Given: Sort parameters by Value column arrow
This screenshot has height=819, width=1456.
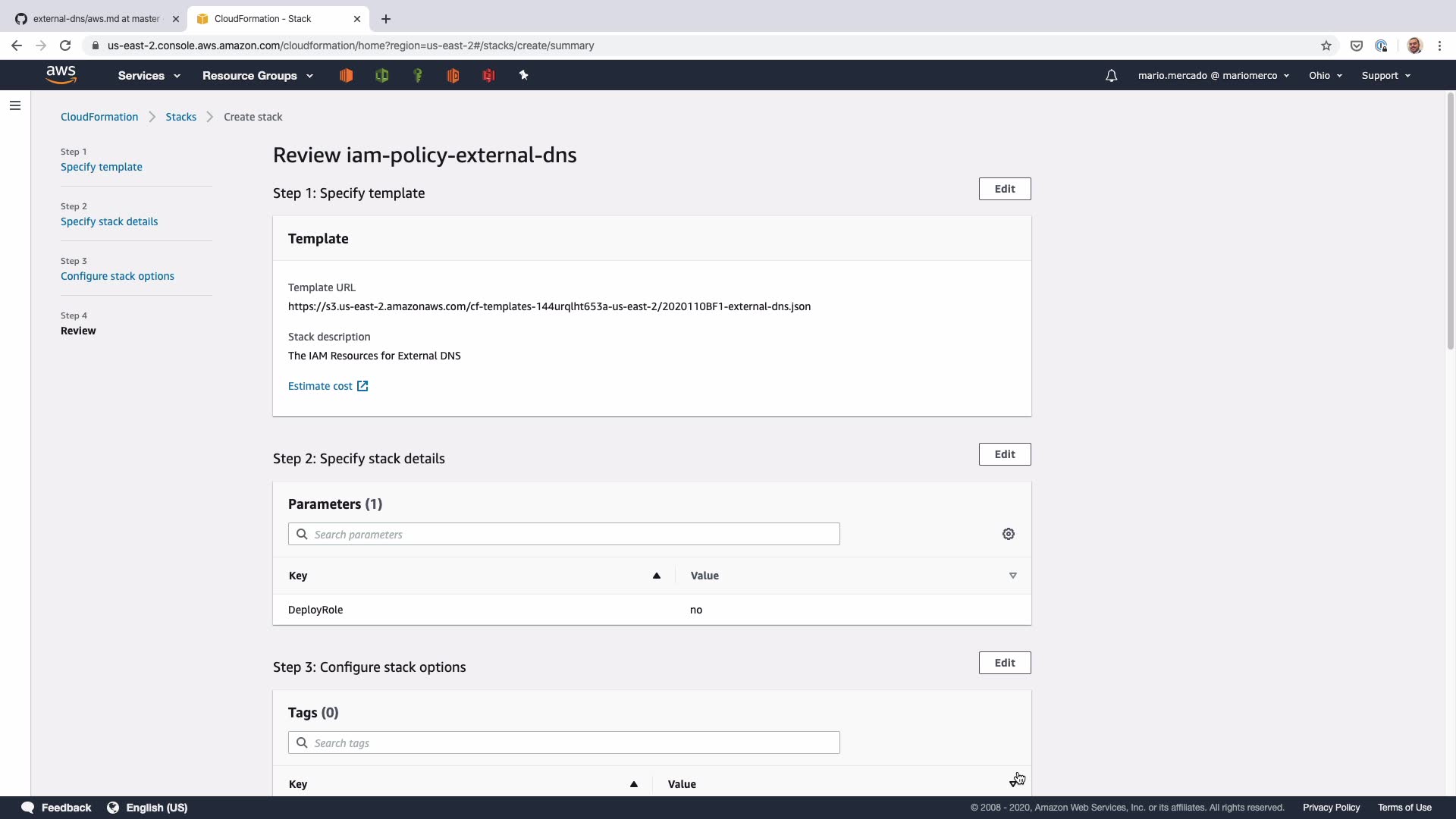Looking at the screenshot, I should (x=1012, y=576).
